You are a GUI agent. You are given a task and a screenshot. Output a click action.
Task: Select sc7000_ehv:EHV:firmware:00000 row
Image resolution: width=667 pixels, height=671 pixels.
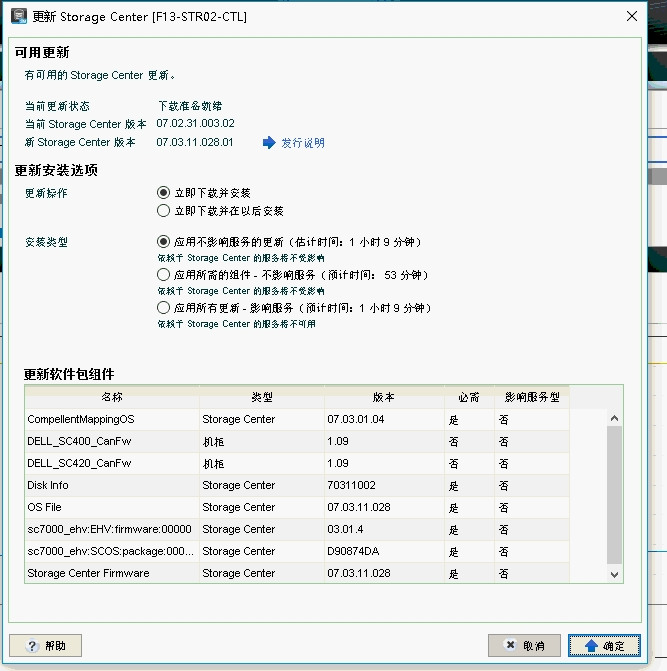point(297,529)
